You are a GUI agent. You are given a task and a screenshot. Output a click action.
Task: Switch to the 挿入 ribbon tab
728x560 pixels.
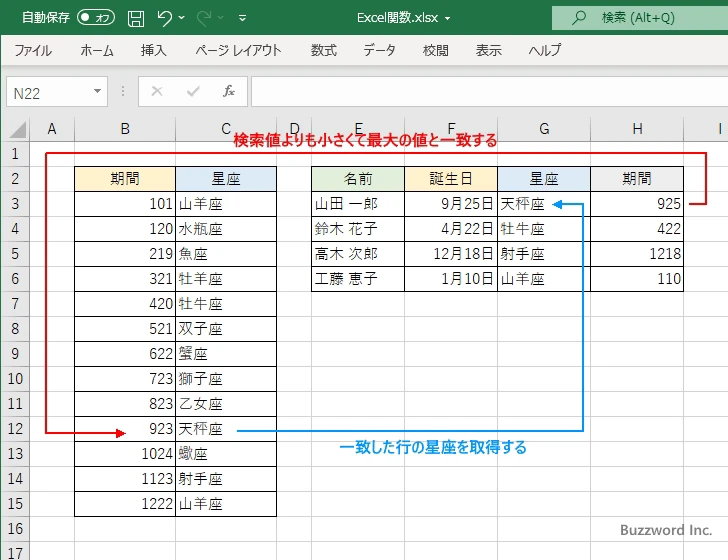click(153, 50)
